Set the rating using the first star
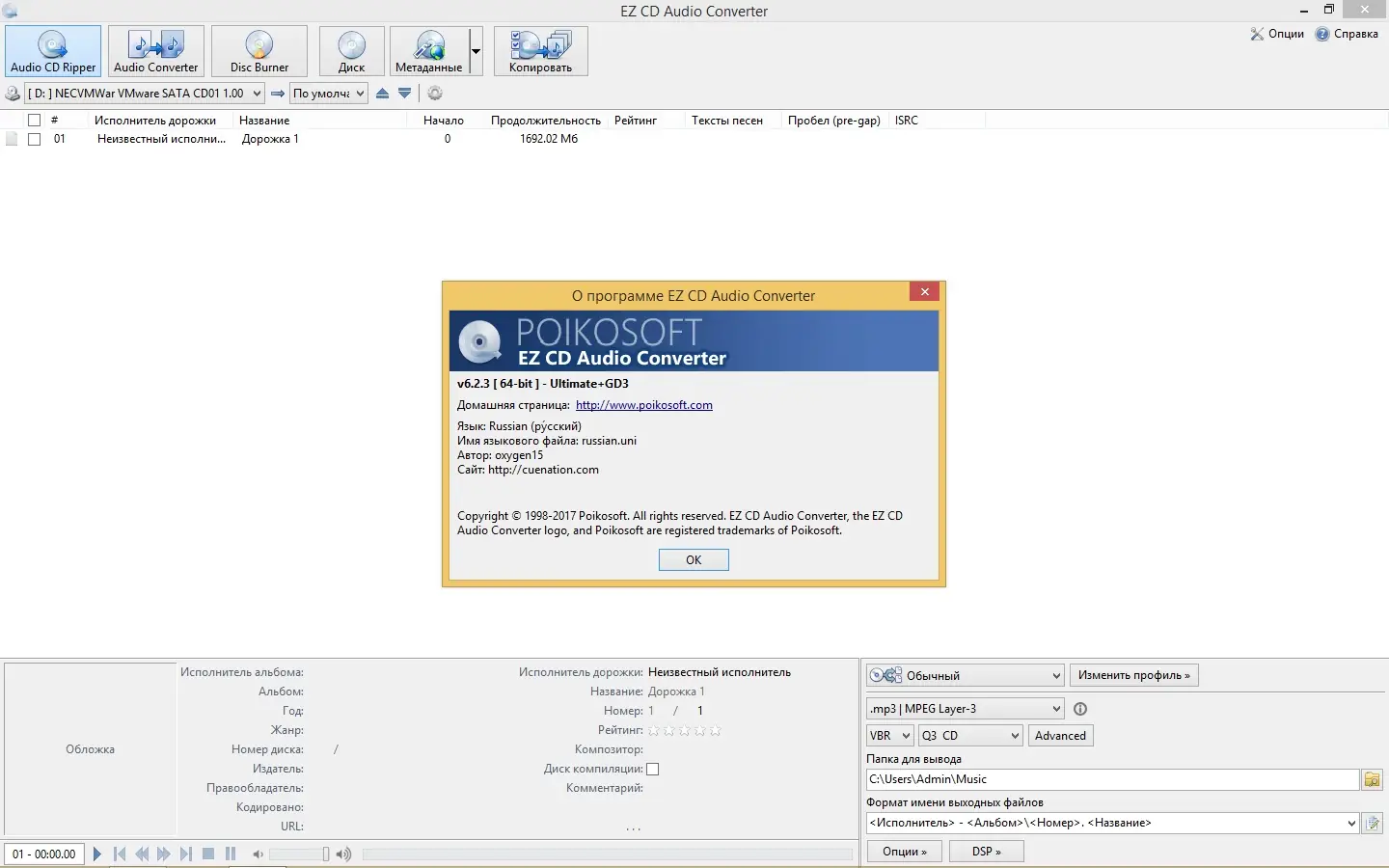This screenshot has height=868, width=1389. point(654,730)
